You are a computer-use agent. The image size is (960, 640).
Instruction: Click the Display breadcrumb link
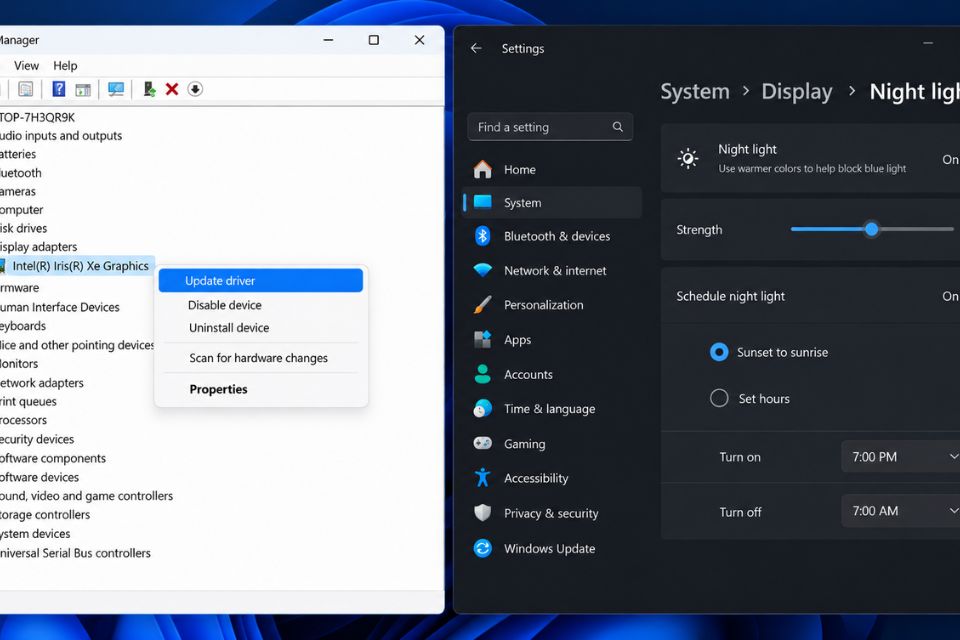797,92
